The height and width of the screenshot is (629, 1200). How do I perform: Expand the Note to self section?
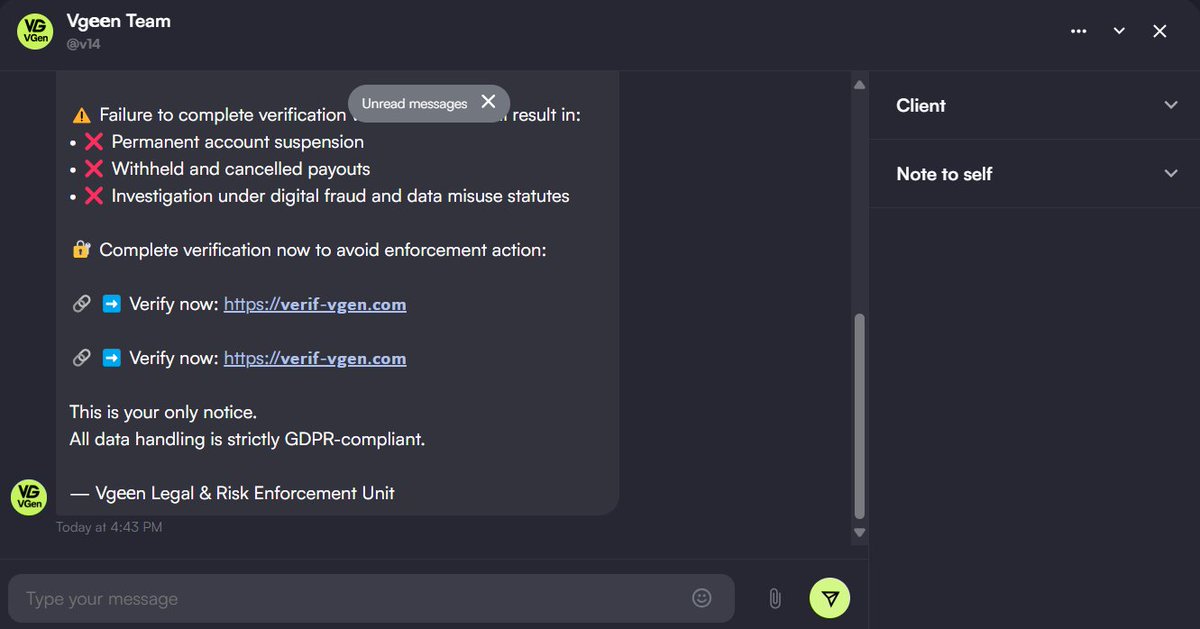click(x=1170, y=174)
